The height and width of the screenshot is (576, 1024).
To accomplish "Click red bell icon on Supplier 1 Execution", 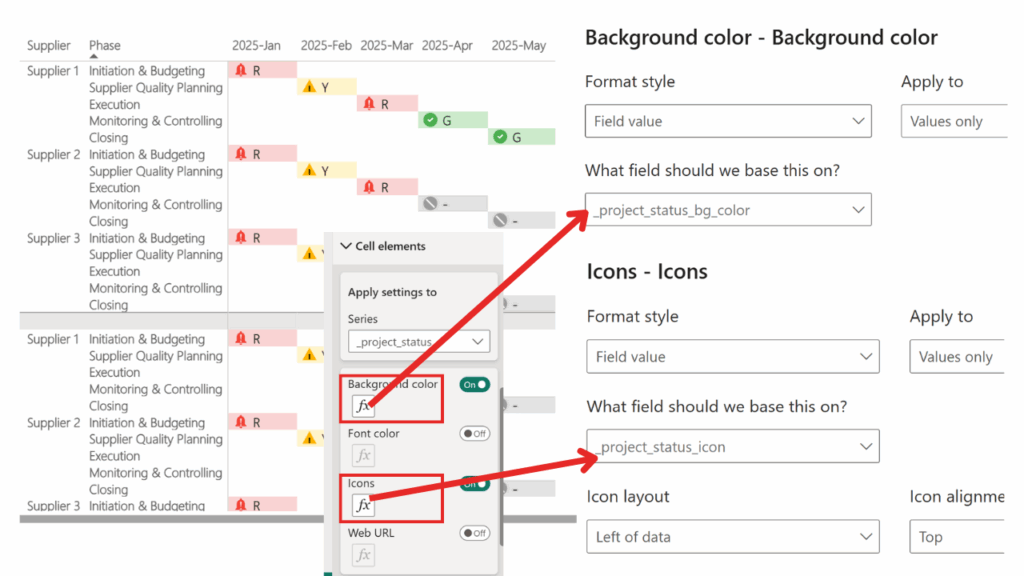I will 369,104.
